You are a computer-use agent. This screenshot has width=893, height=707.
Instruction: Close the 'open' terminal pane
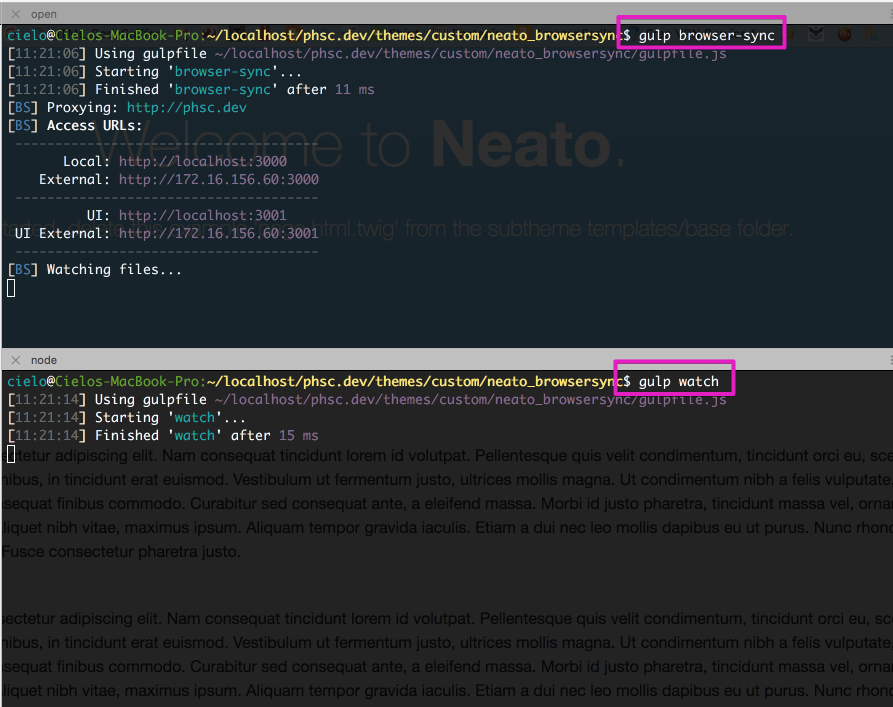coord(15,14)
